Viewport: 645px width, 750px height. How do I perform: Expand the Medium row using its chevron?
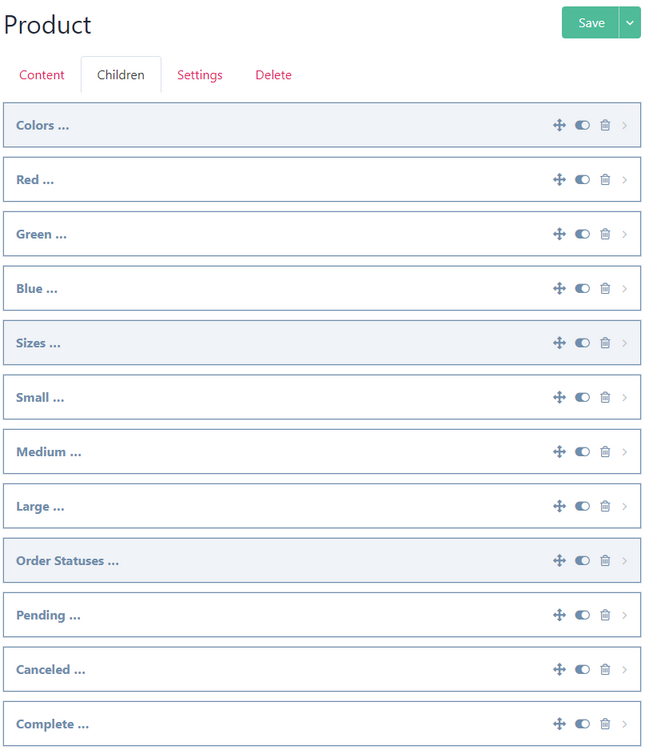click(625, 452)
